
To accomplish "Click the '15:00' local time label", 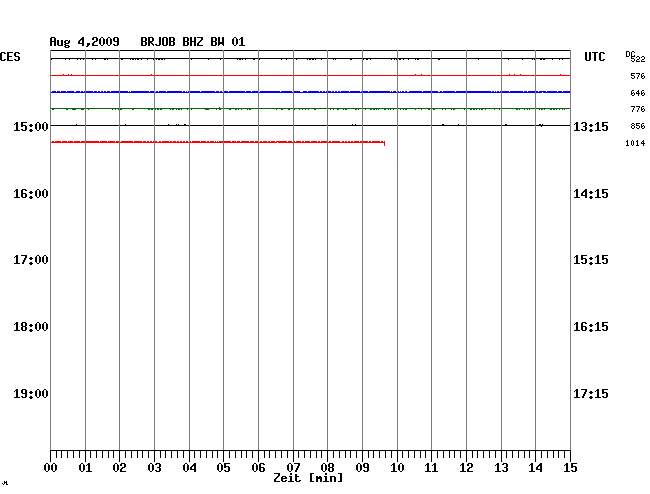I will click(31, 126).
